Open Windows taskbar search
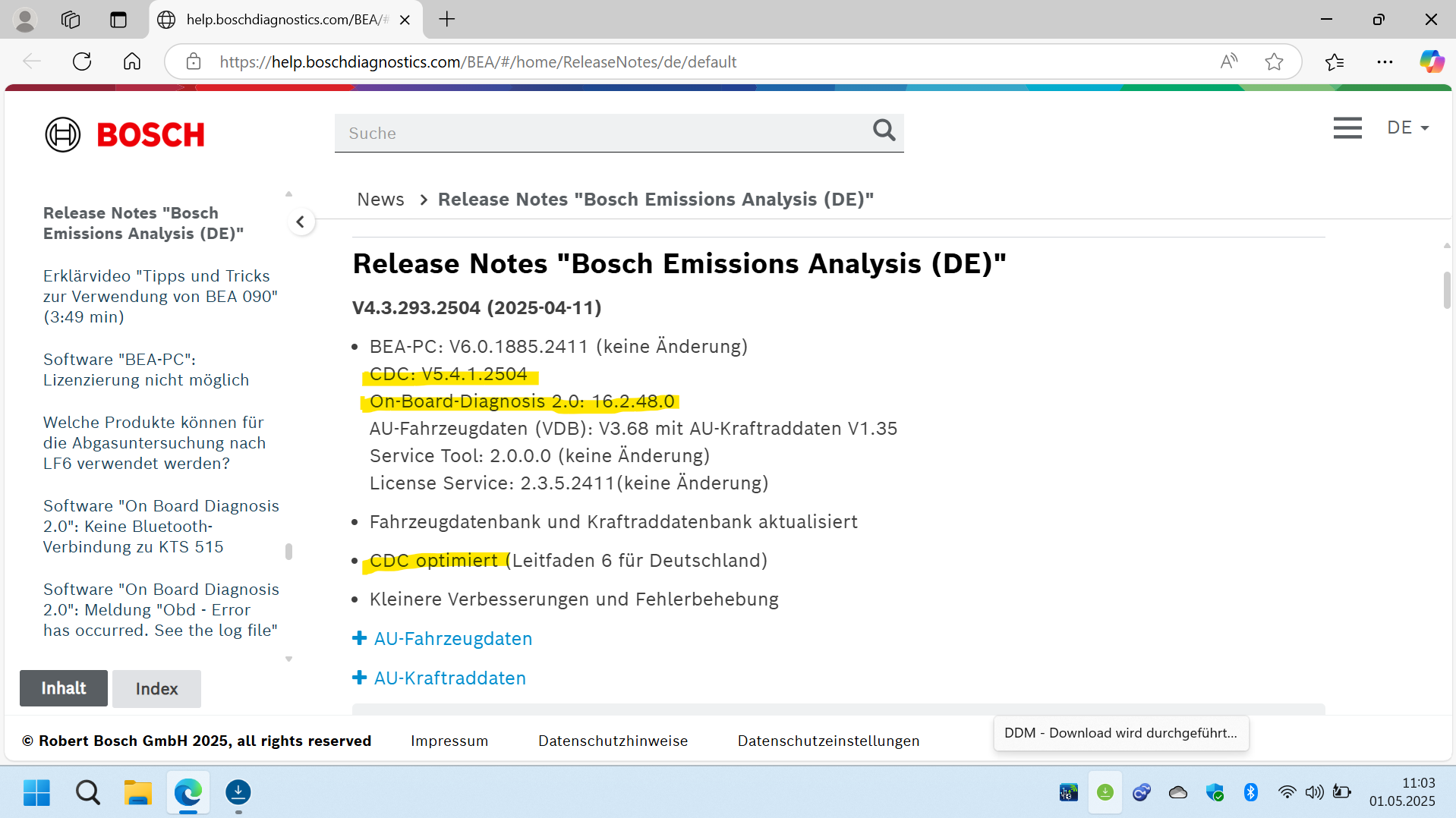 pyautogui.click(x=88, y=792)
